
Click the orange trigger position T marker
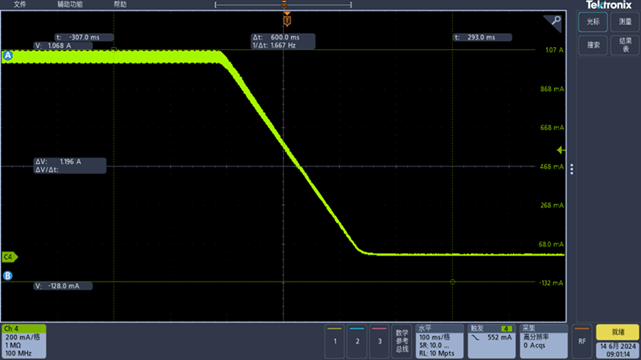click(x=287, y=20)
